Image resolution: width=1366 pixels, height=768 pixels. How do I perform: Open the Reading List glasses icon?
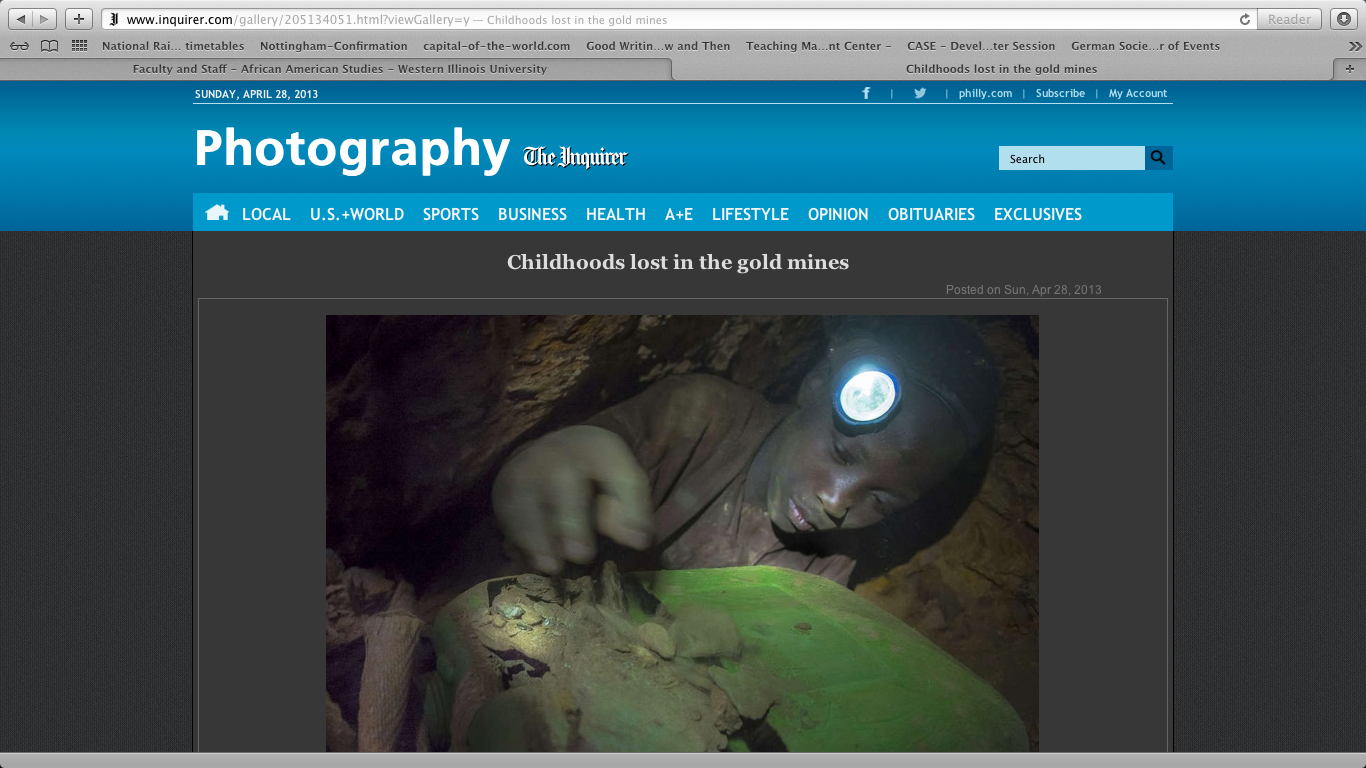click(20, 46)
